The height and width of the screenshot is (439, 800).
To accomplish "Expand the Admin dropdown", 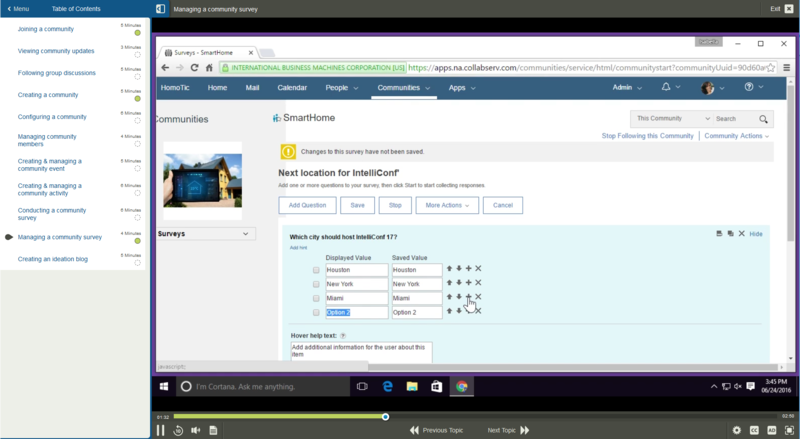I will [x=627, y=88].
